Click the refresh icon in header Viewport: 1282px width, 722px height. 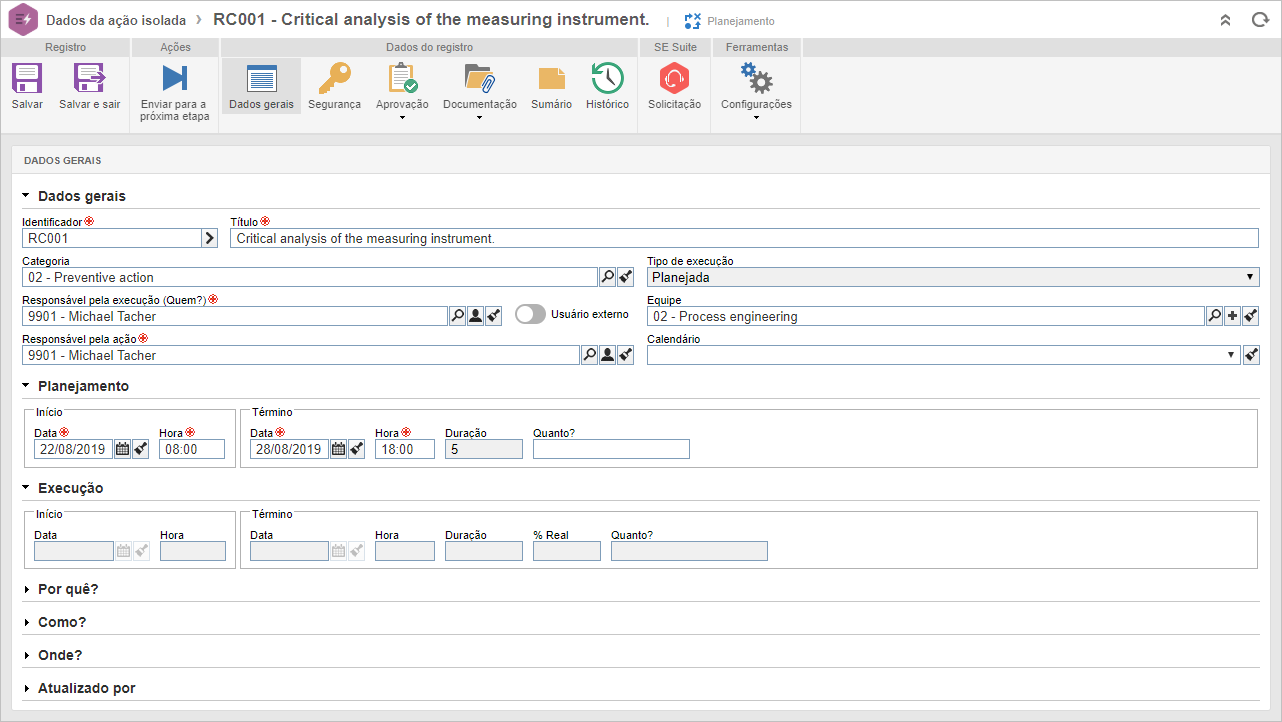[x=1260, y=19]
